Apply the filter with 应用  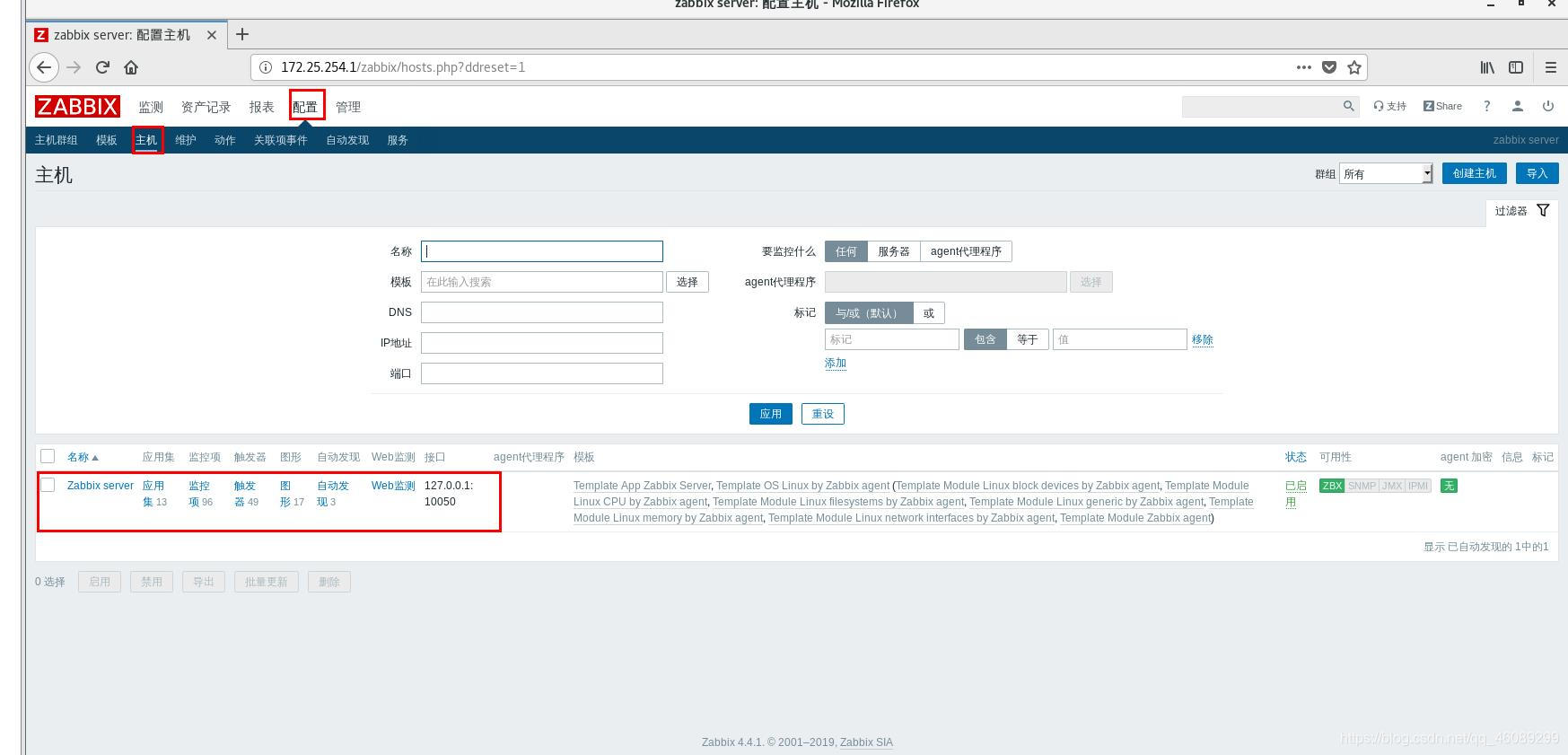point(771,414)
